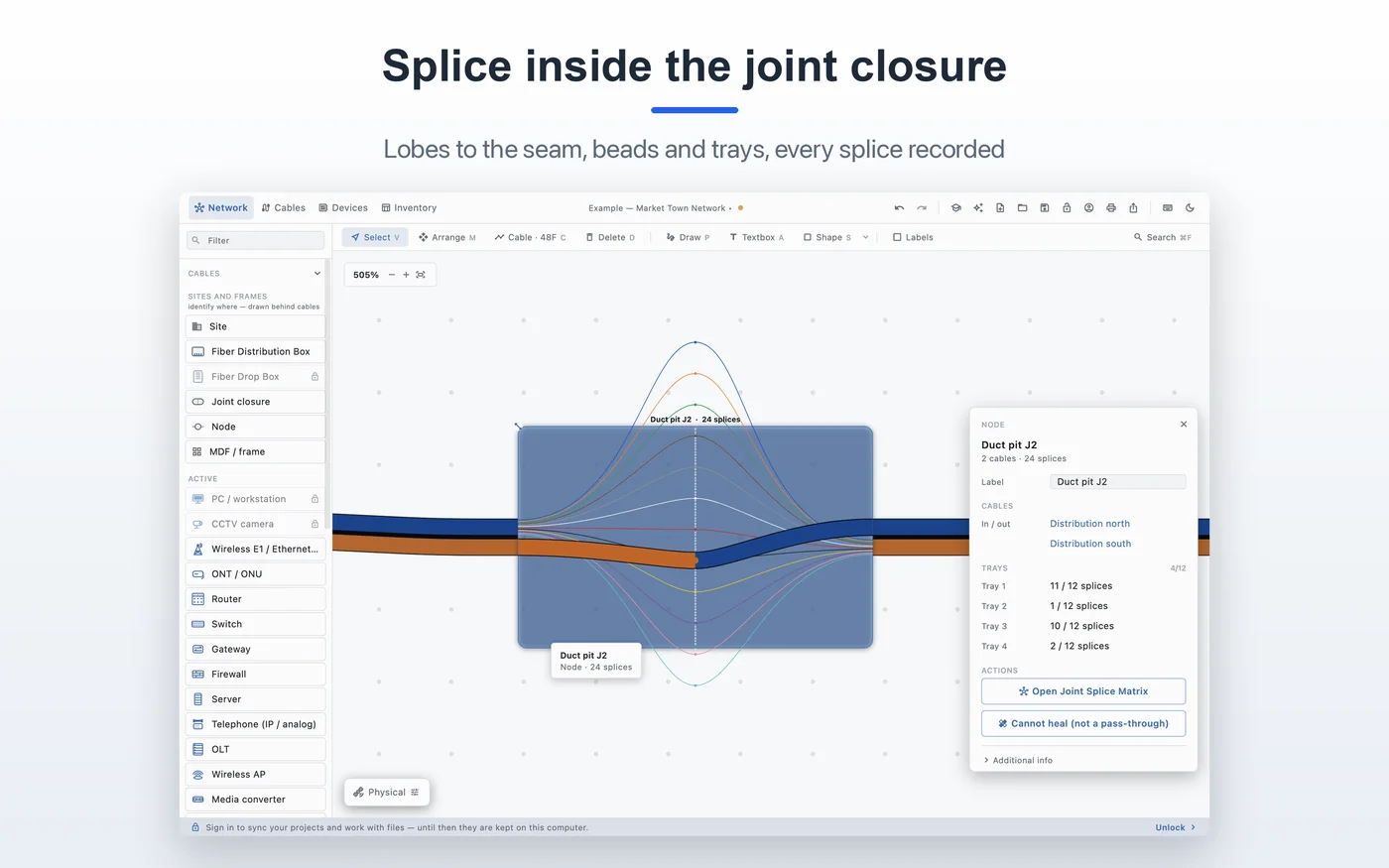Click the share/export icon
The image size is (1389, 868).
tap(1133, 208)
